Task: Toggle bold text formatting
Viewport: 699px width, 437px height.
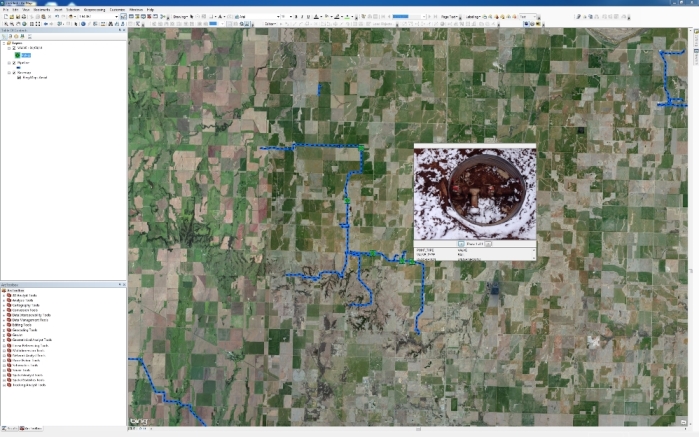Action: tap(296, 16)
